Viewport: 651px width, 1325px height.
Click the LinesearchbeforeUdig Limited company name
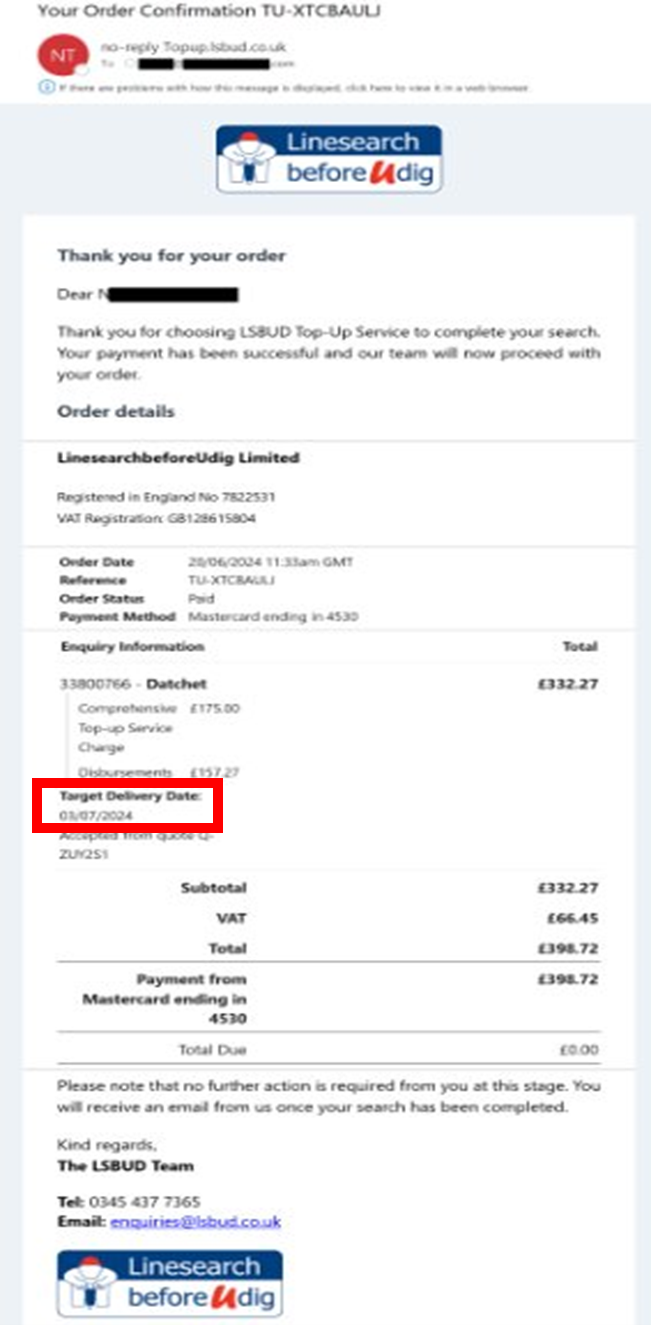tap(178, 458)
